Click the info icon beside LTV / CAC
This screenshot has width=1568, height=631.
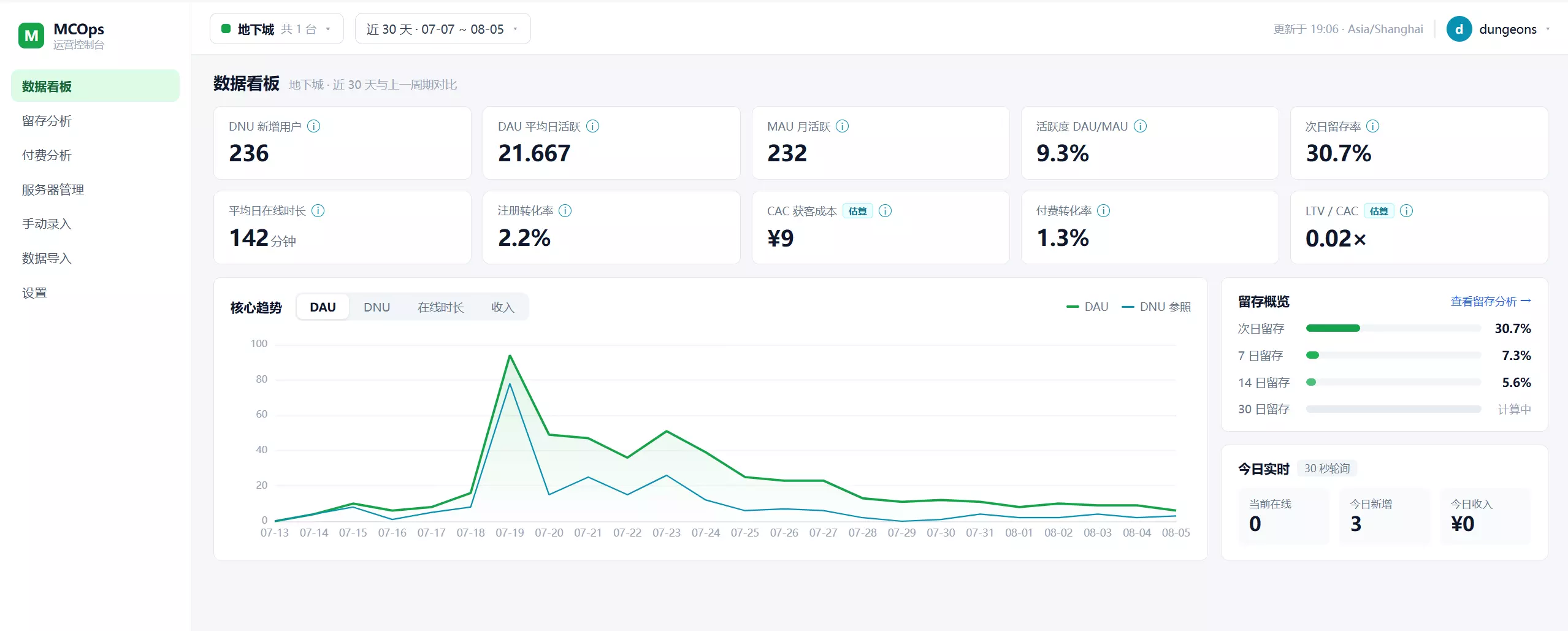[x=1407, y=211]
